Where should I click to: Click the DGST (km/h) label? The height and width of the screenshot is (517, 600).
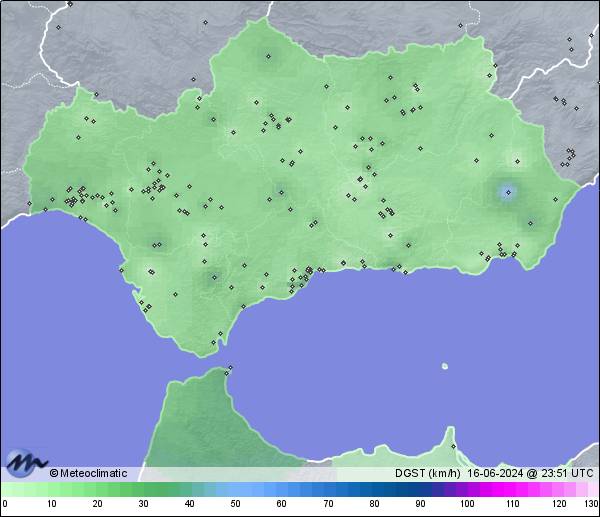pos(425,473)
